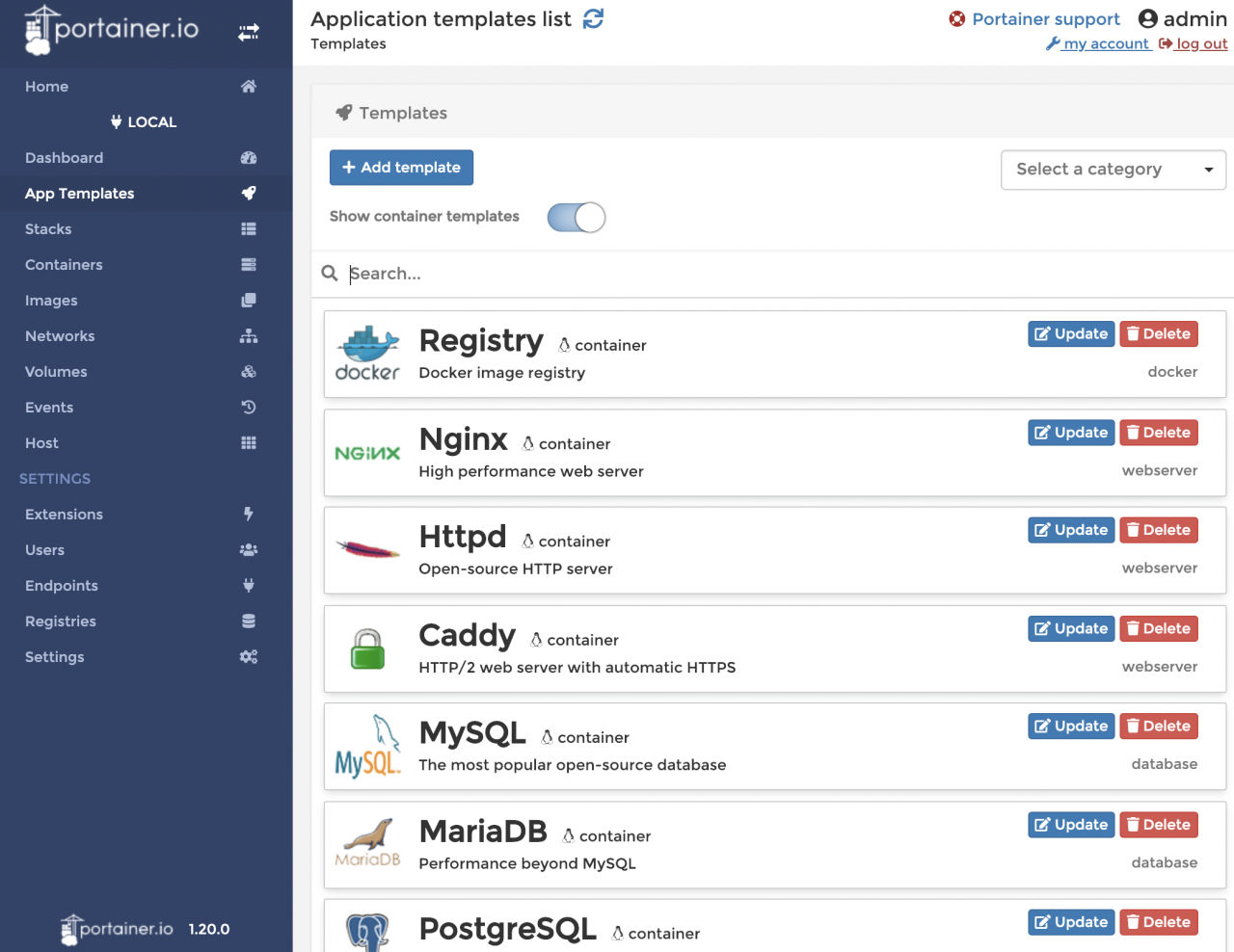
Task: Click the Volumes cubes icon
Action: [249, 372]
